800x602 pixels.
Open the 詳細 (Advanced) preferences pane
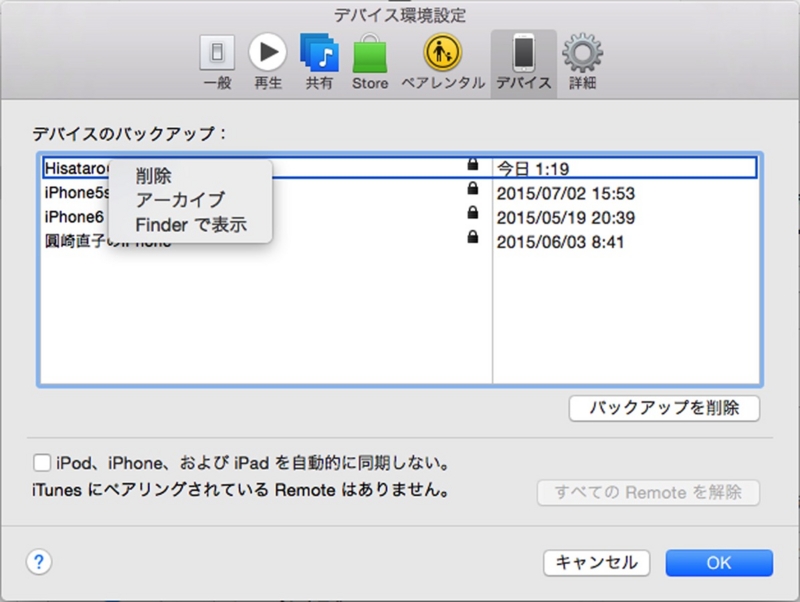[x=582, y=62]
